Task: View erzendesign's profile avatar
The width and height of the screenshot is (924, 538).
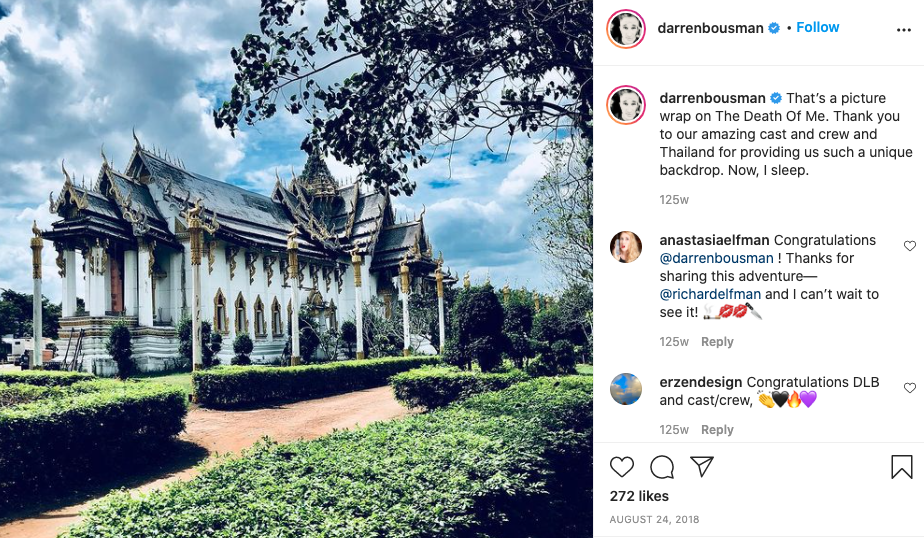Action: pos(626,389)
